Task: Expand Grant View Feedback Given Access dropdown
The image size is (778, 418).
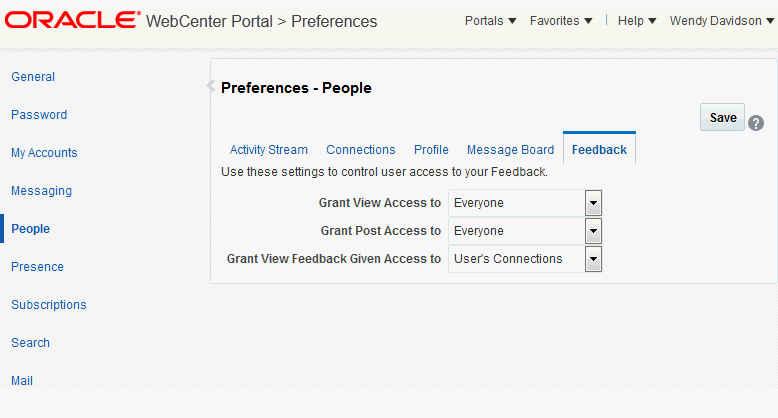Action: (x=593, y=259)
